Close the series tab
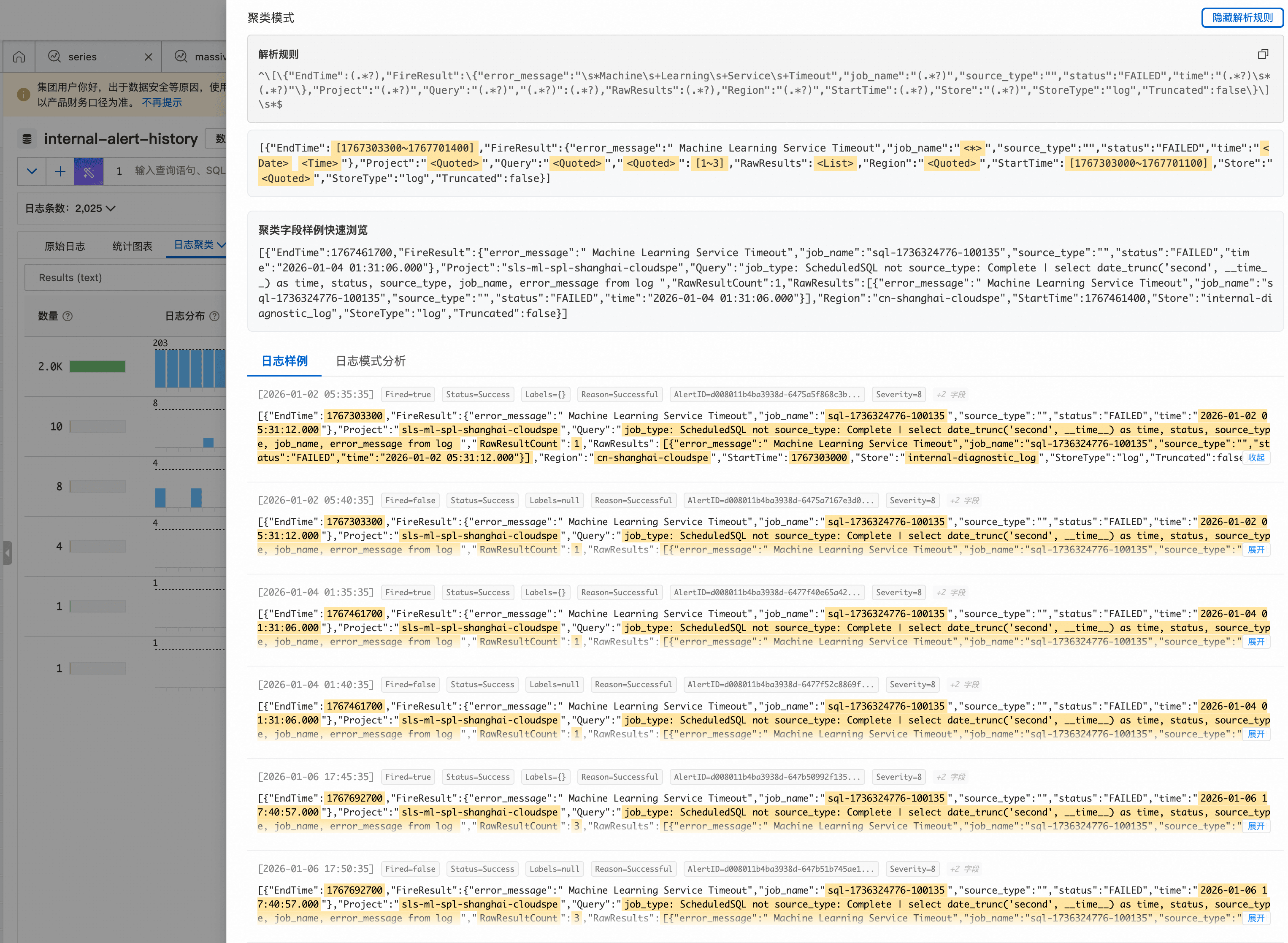Viewport: 1288px width, 943px height. coord(149,57)
